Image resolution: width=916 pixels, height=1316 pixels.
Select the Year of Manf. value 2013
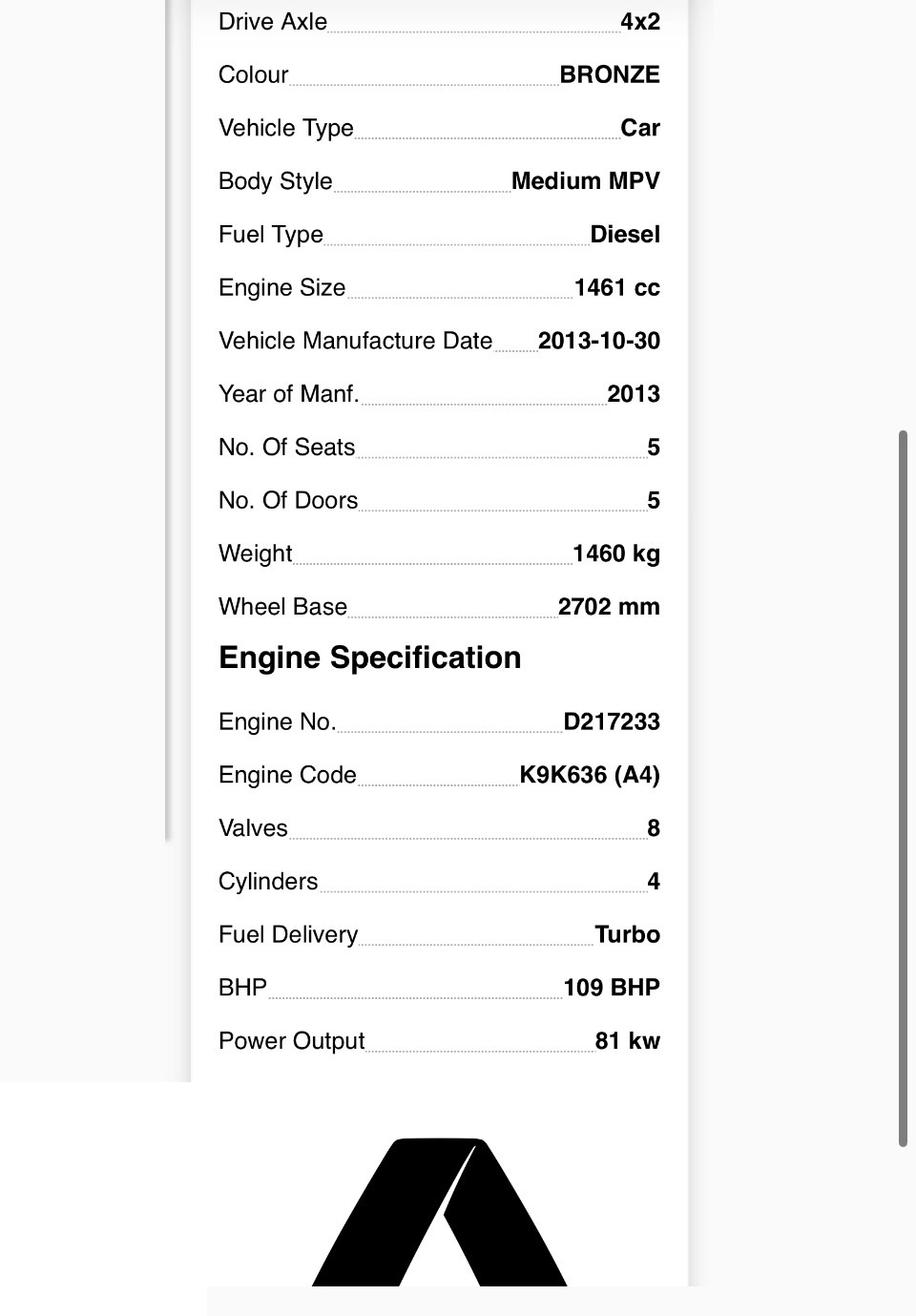click(x=634, y=394)
